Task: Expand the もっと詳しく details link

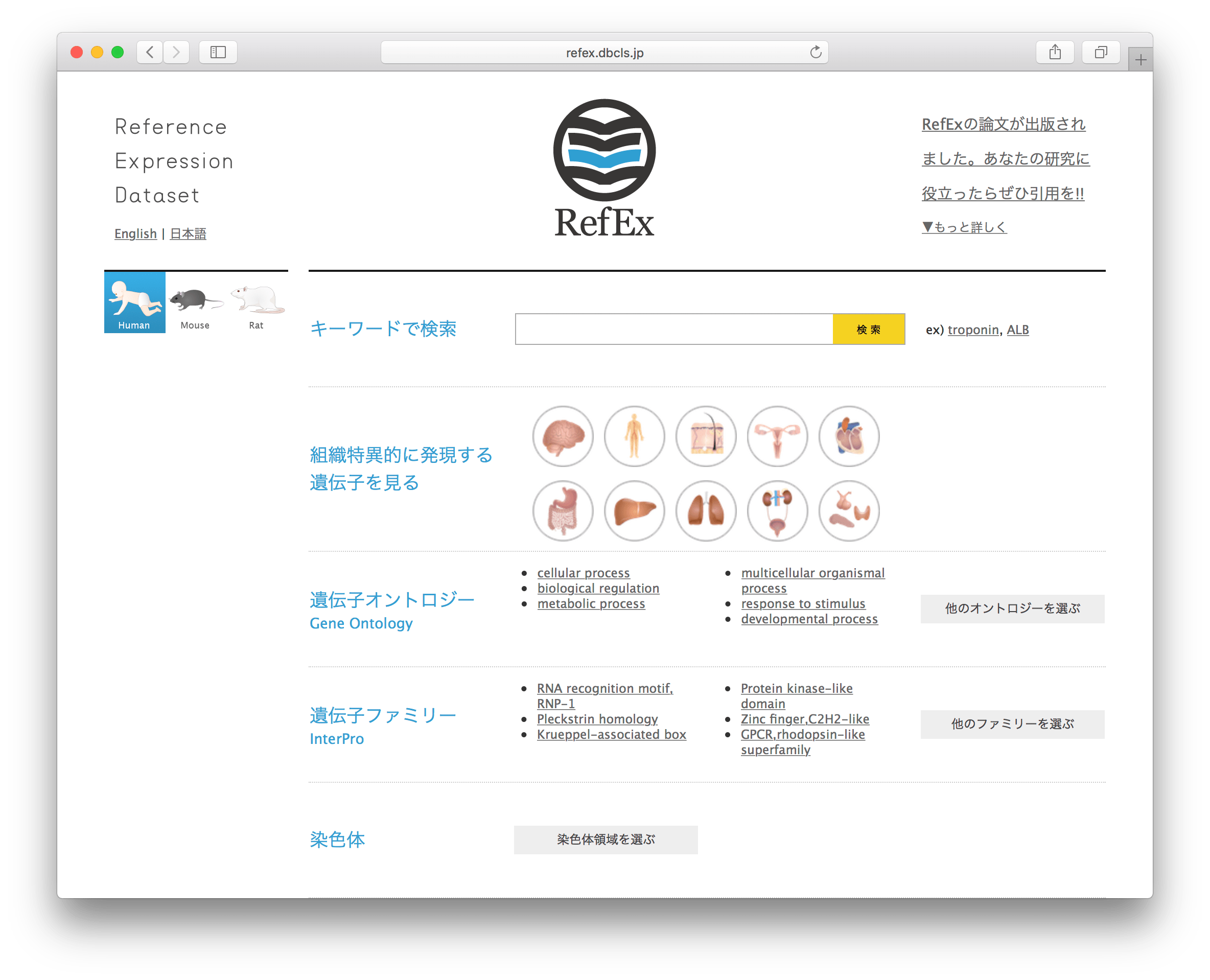Action: point(964,227)
